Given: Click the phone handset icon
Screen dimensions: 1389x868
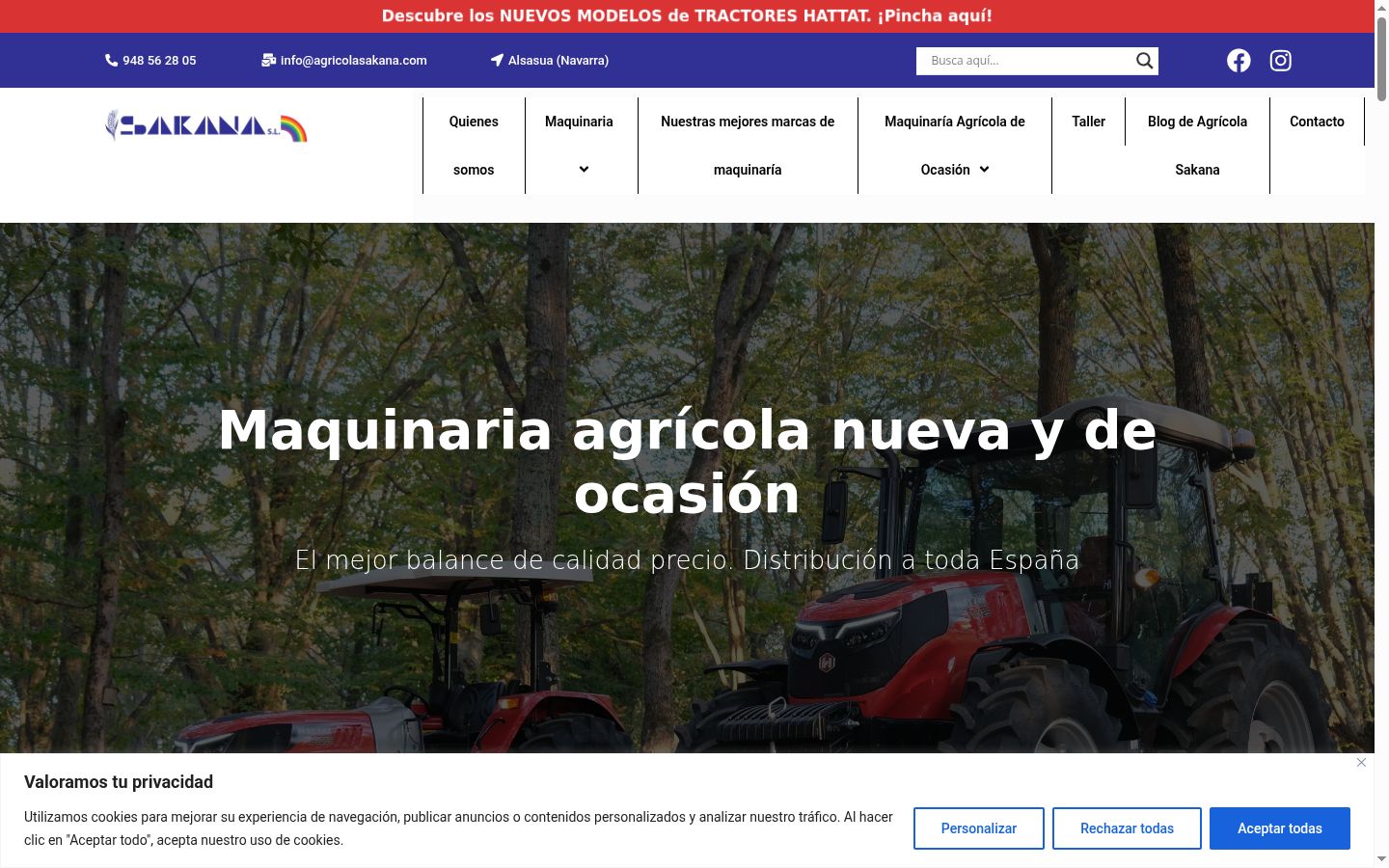Looking at the screenshot, I should pyautogui.click(x=111, y=60).
